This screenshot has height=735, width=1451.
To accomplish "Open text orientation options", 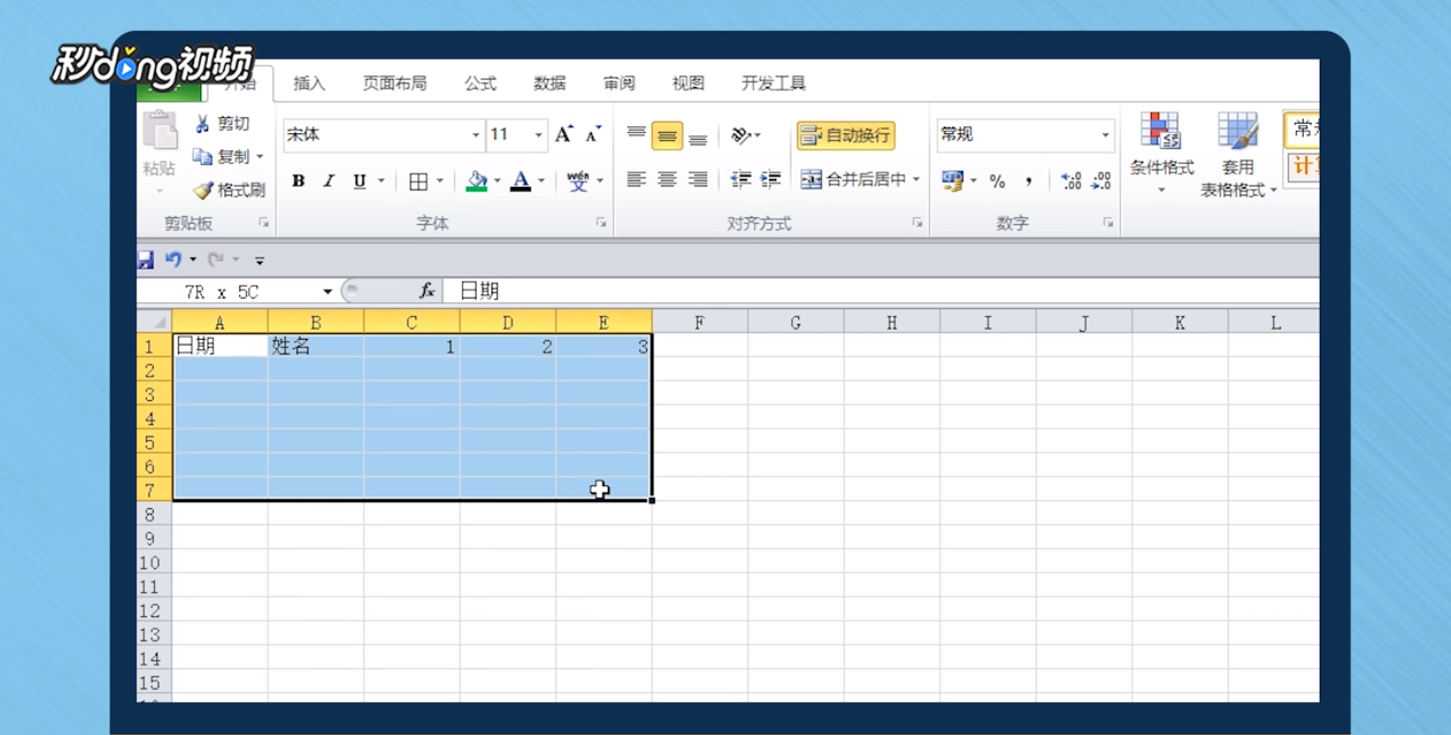I will (x=744, y=135).
